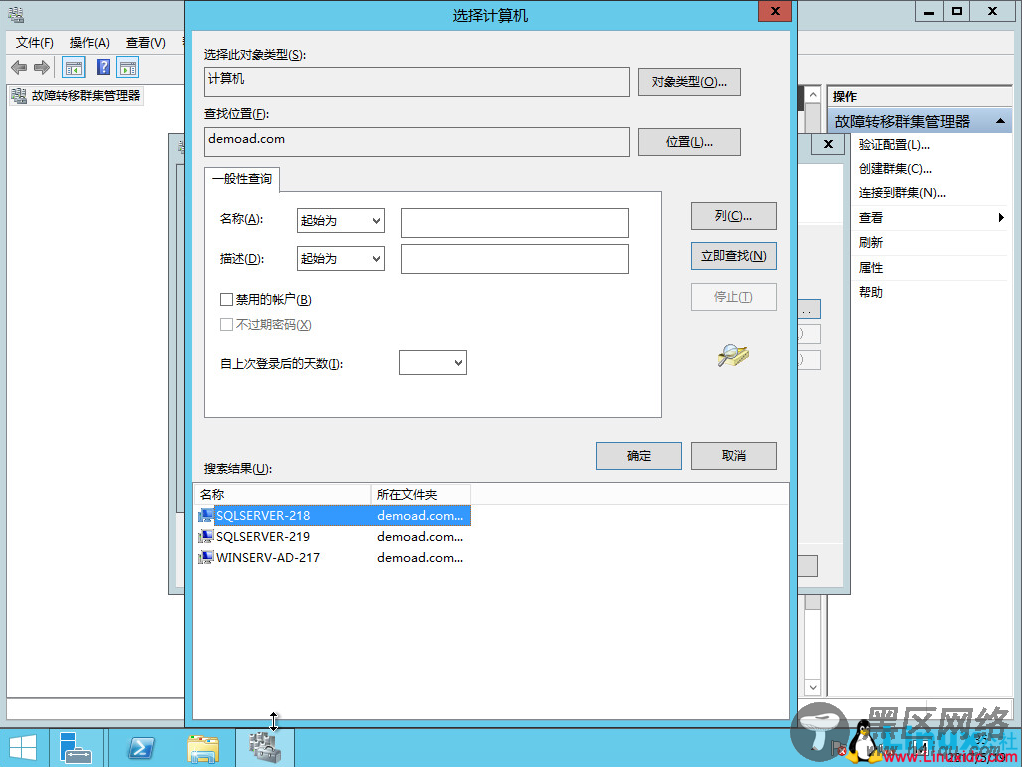
Task: Open the Help toolbar icon
Action: click(103, 67)
